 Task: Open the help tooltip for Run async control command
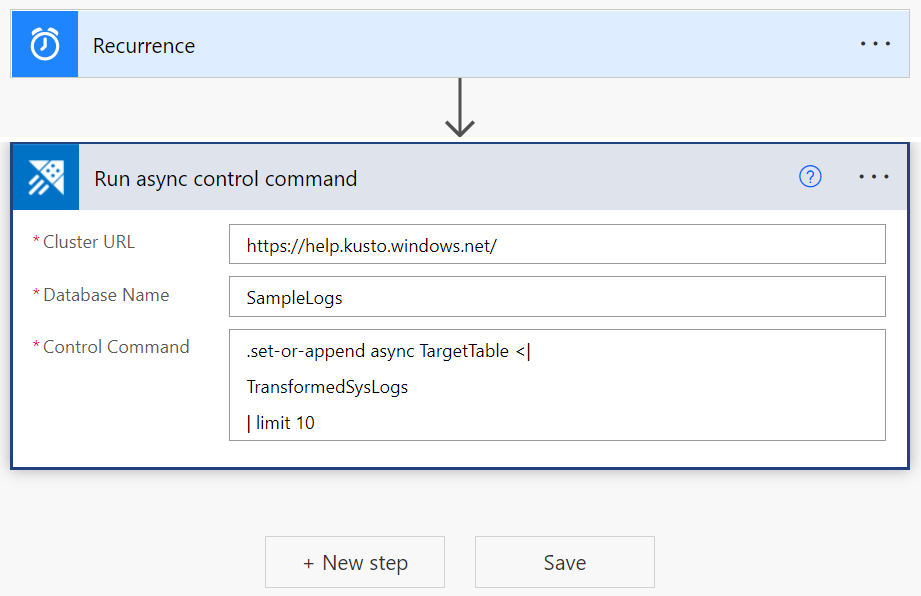pyautogui.click(x=809, y=176)
